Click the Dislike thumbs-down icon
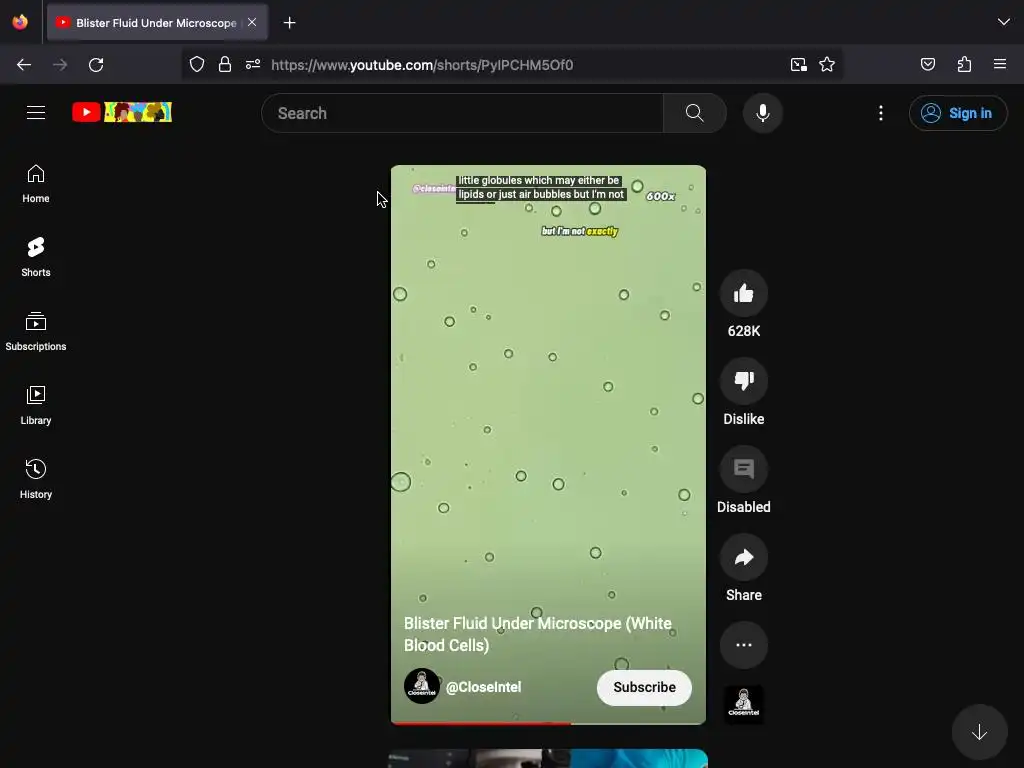The width and height of the screenshot is (1024, 768). 743,381
